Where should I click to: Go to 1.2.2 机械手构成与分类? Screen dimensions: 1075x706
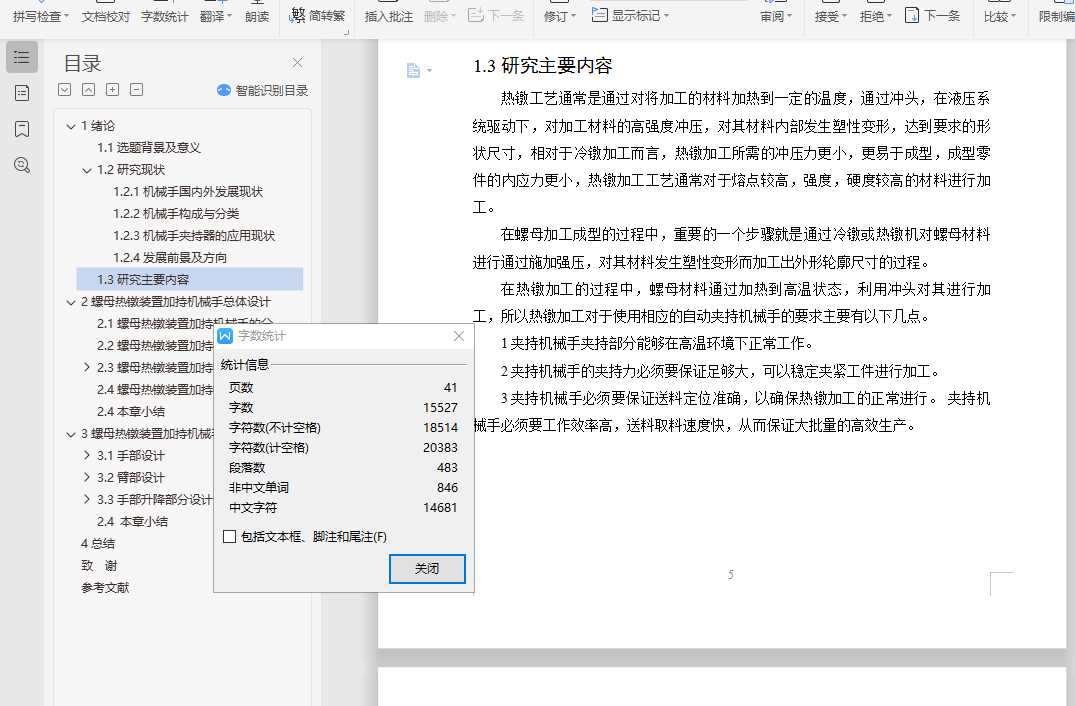tap(176, 214)
